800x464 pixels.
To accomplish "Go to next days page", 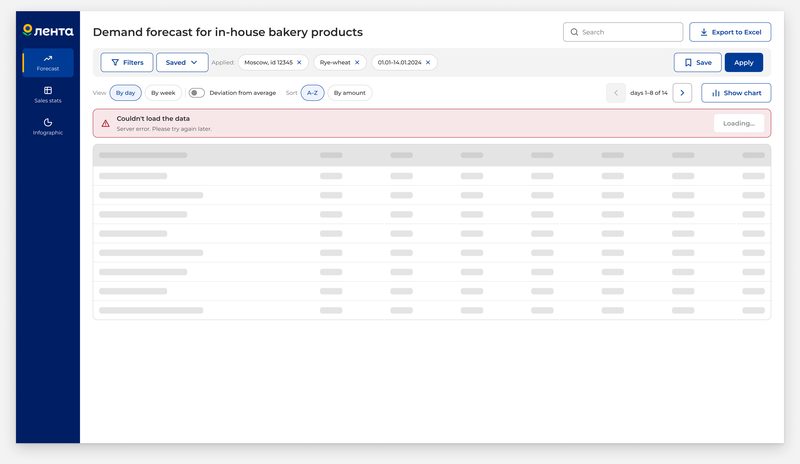I will point(682,93).
